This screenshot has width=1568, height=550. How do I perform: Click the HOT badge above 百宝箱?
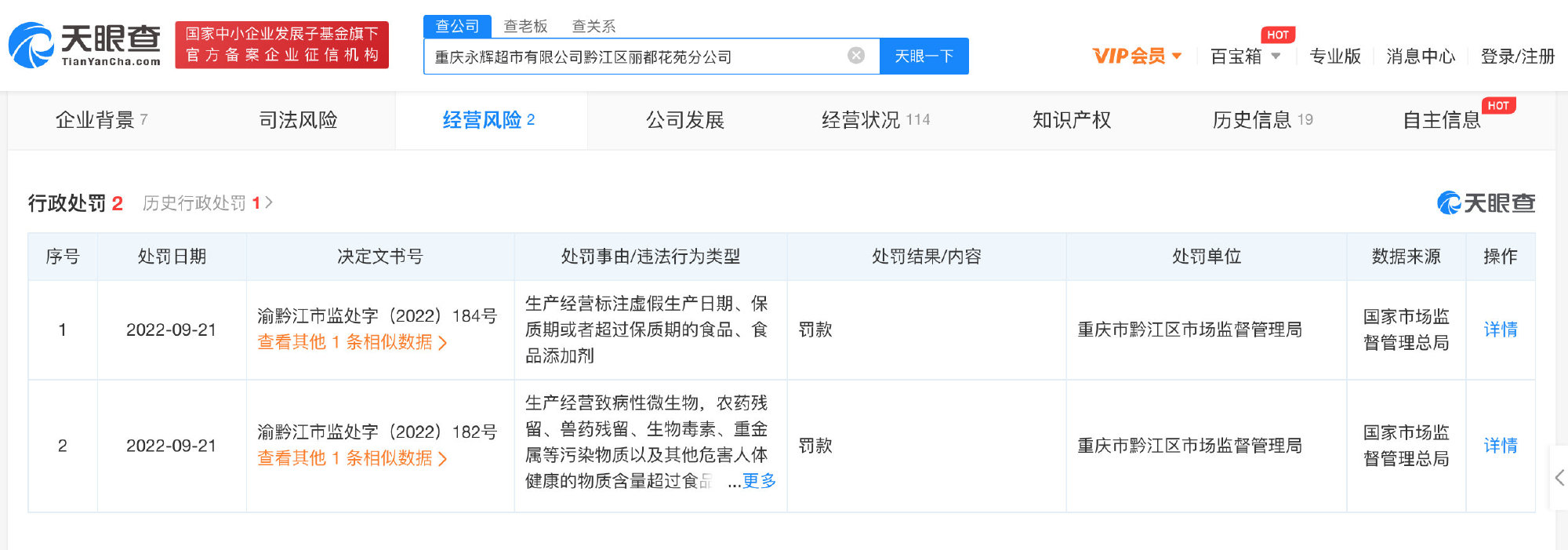(1278, 35)
